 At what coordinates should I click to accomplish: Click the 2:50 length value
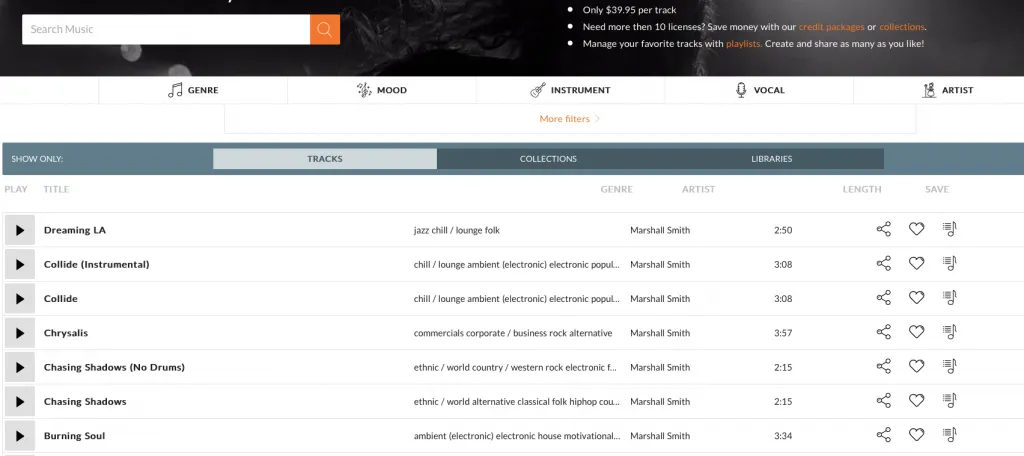[783, 230]
